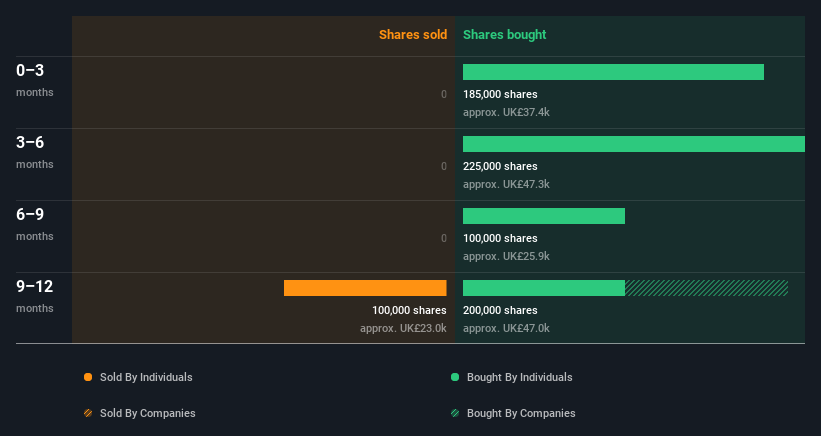821x436 pixels.
Task: Click the orange Sold By Individuals legend dot
Action: coord(88,377)
